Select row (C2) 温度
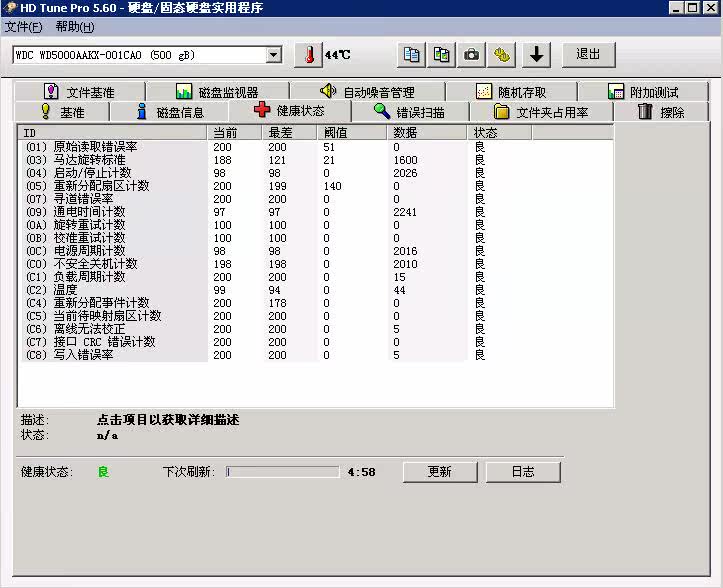 click(x=316, y=290)
